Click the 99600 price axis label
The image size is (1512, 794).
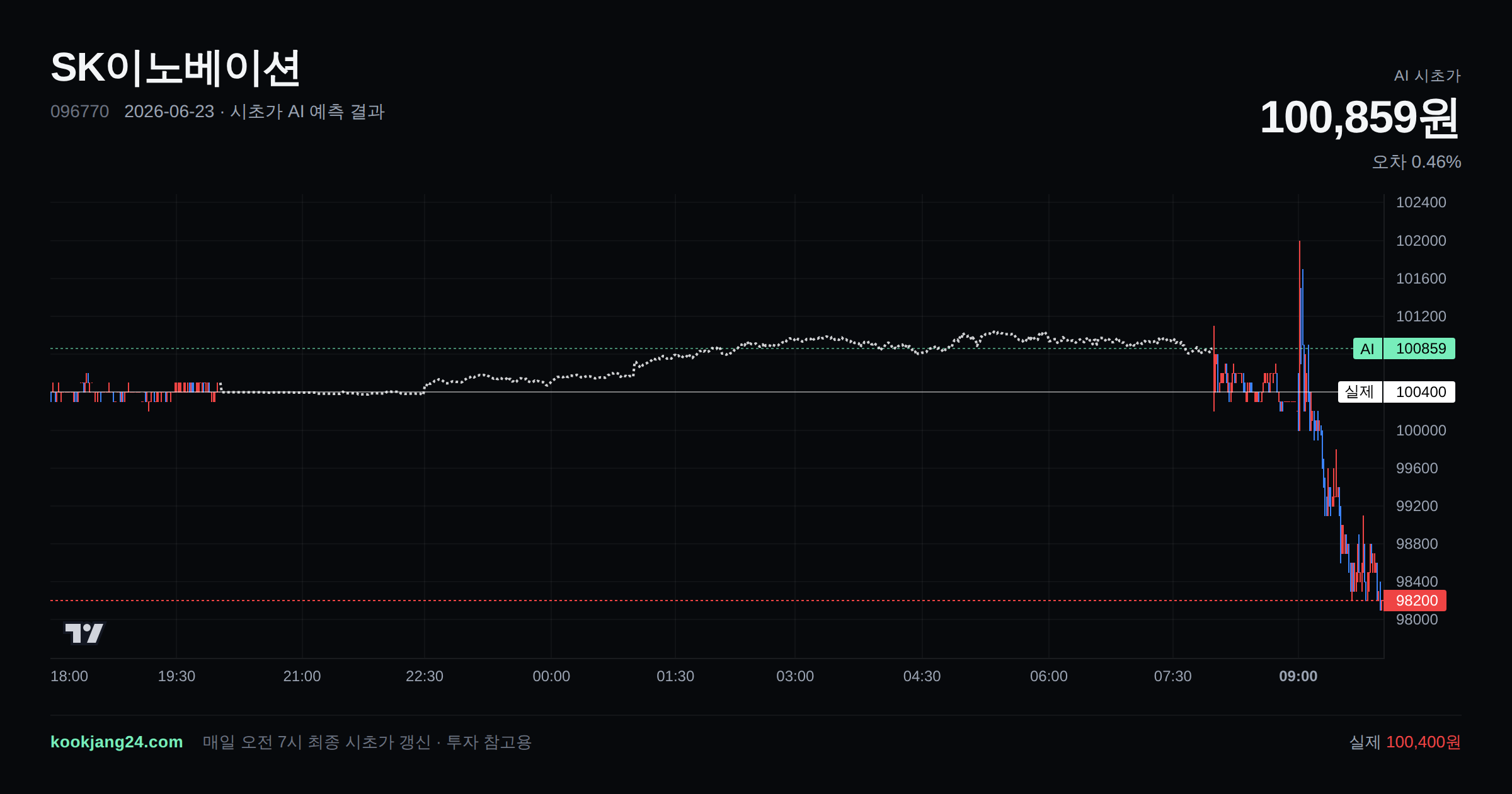point(1417,468)
